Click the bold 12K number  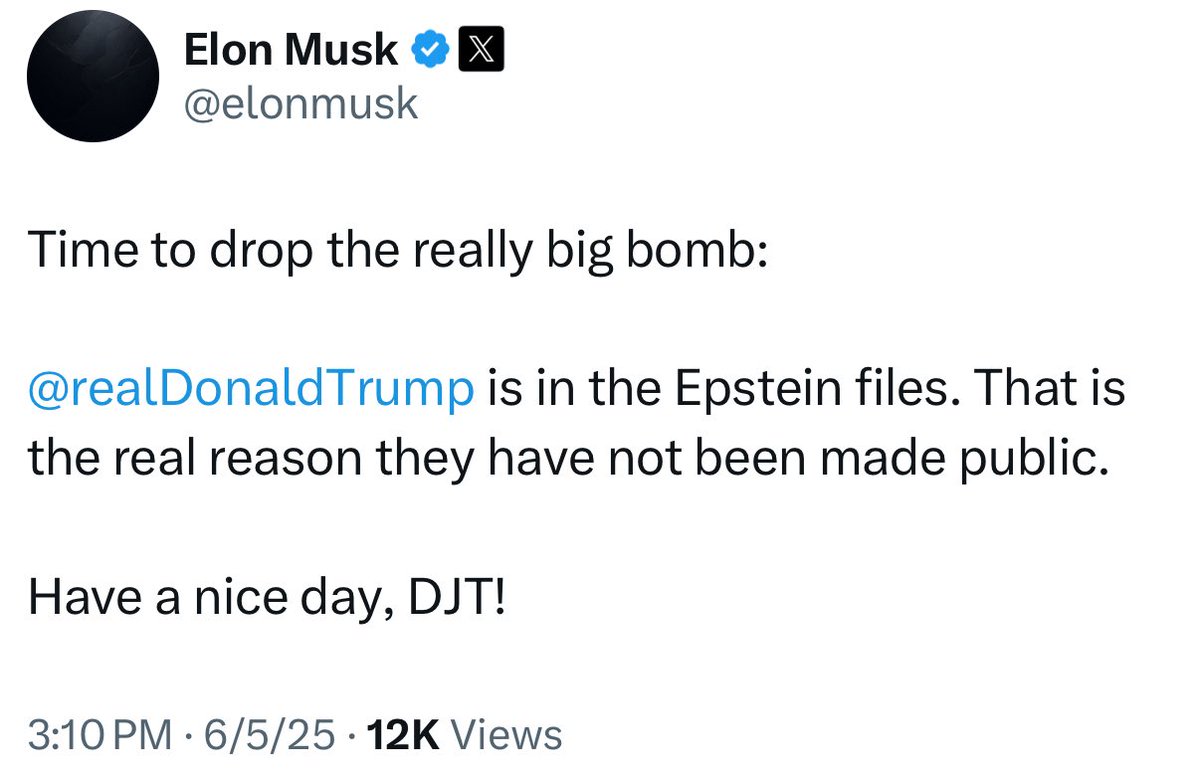pyautogui.click(x=405, y=735)
